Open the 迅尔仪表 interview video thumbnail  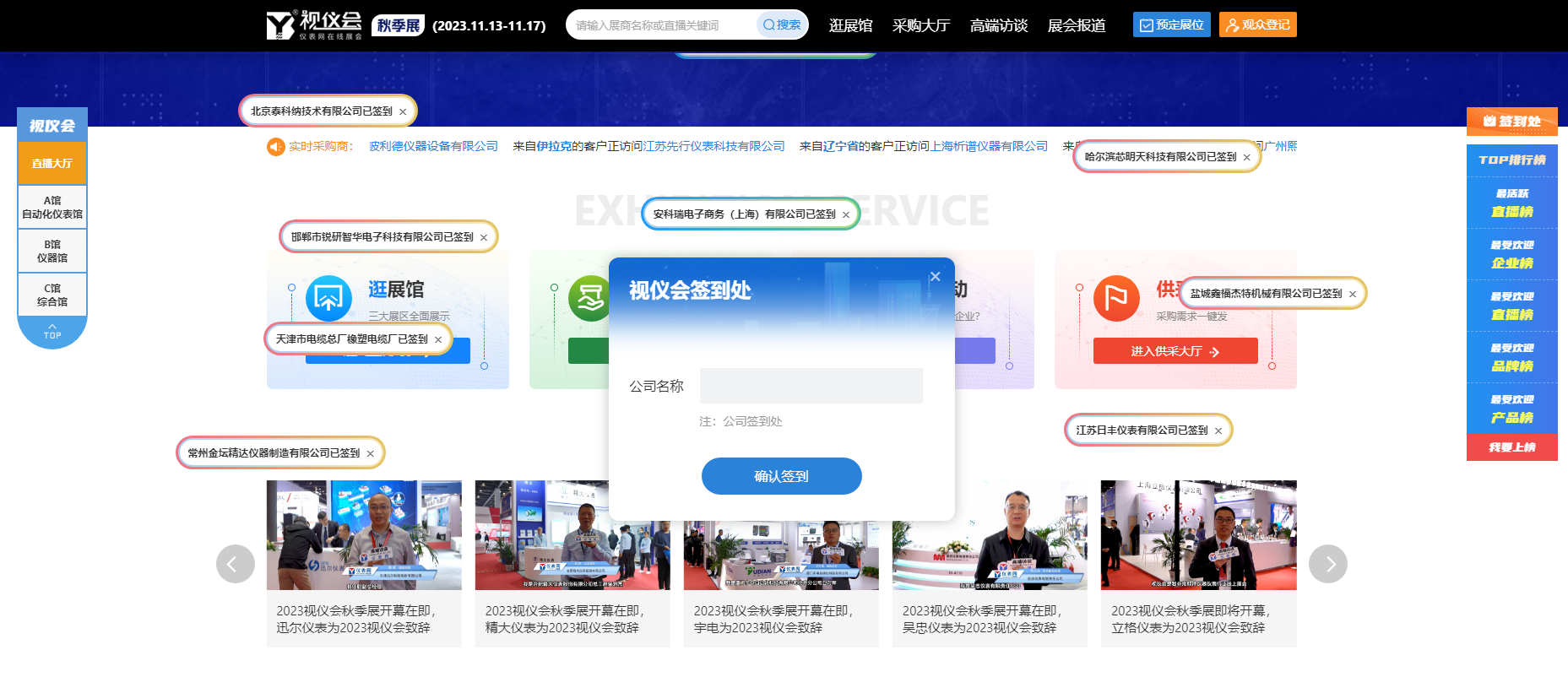364,535
